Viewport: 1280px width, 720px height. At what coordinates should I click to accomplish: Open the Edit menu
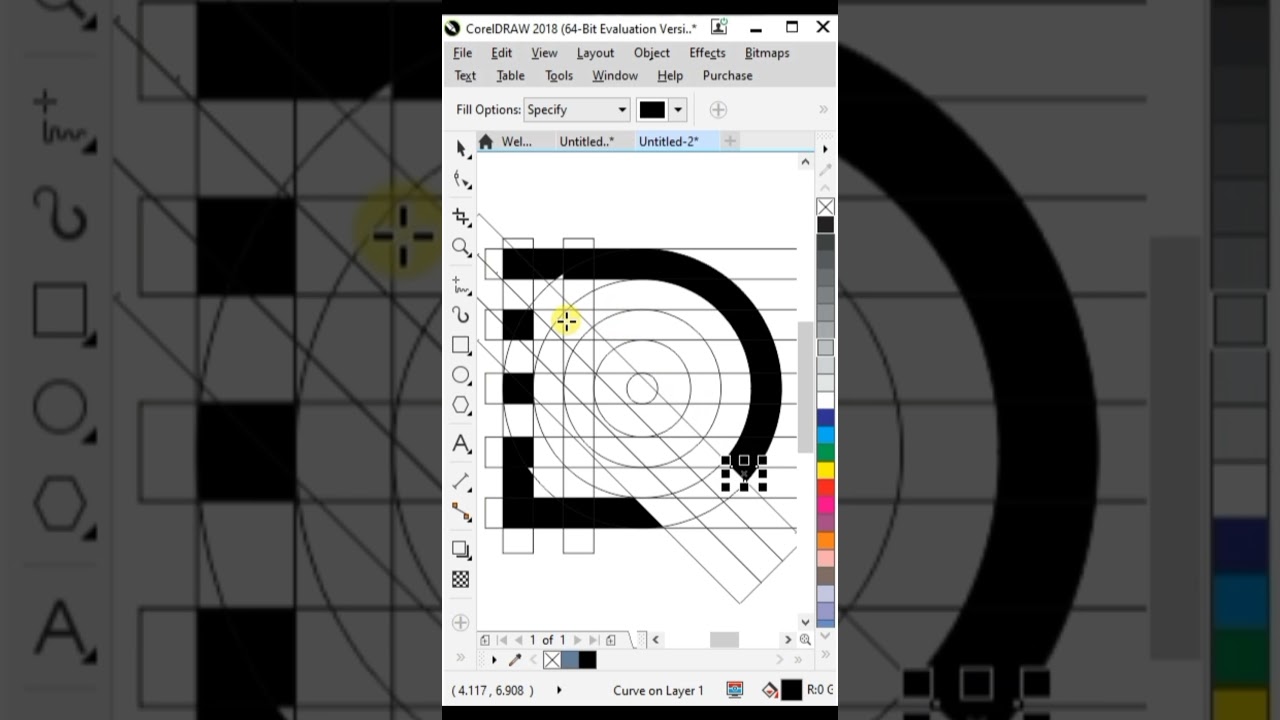tap(501, 53)
